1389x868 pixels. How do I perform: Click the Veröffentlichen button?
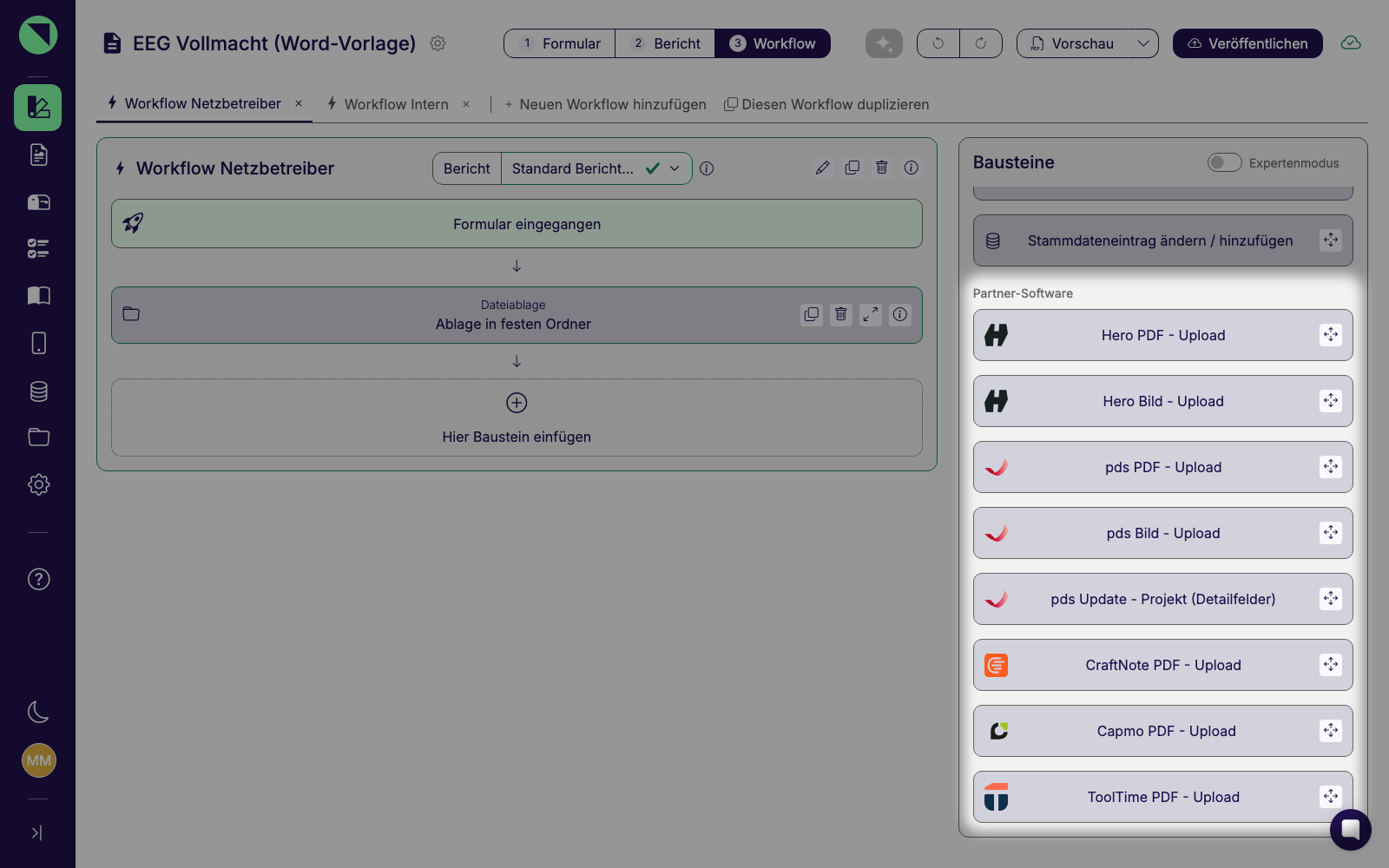[x=1247, y=43]
